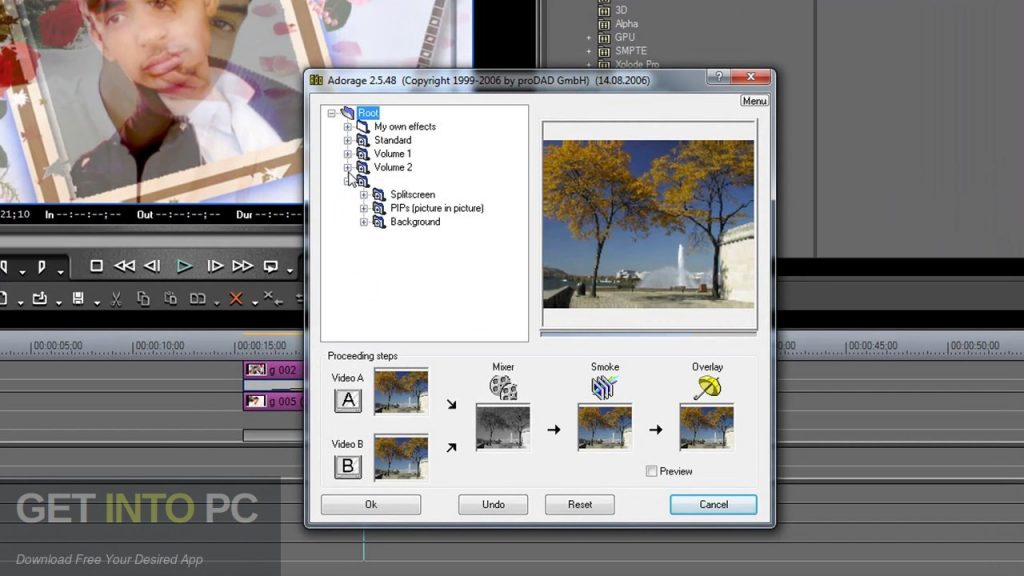
Task: Click the Copy icon in the timeline toolbar
Action: 143,299
